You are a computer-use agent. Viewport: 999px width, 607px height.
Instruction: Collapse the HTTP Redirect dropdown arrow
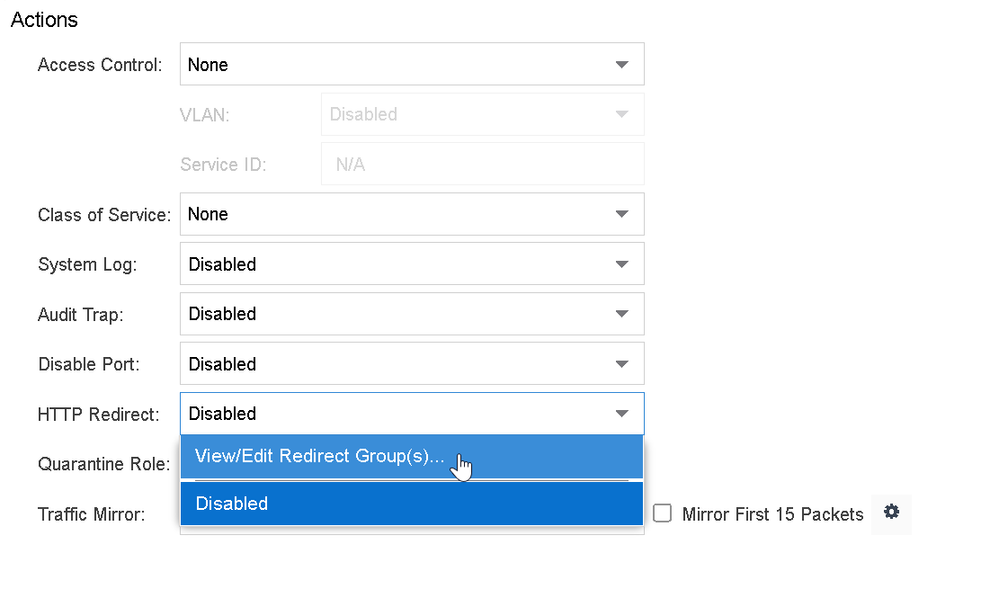click(622, 414)
